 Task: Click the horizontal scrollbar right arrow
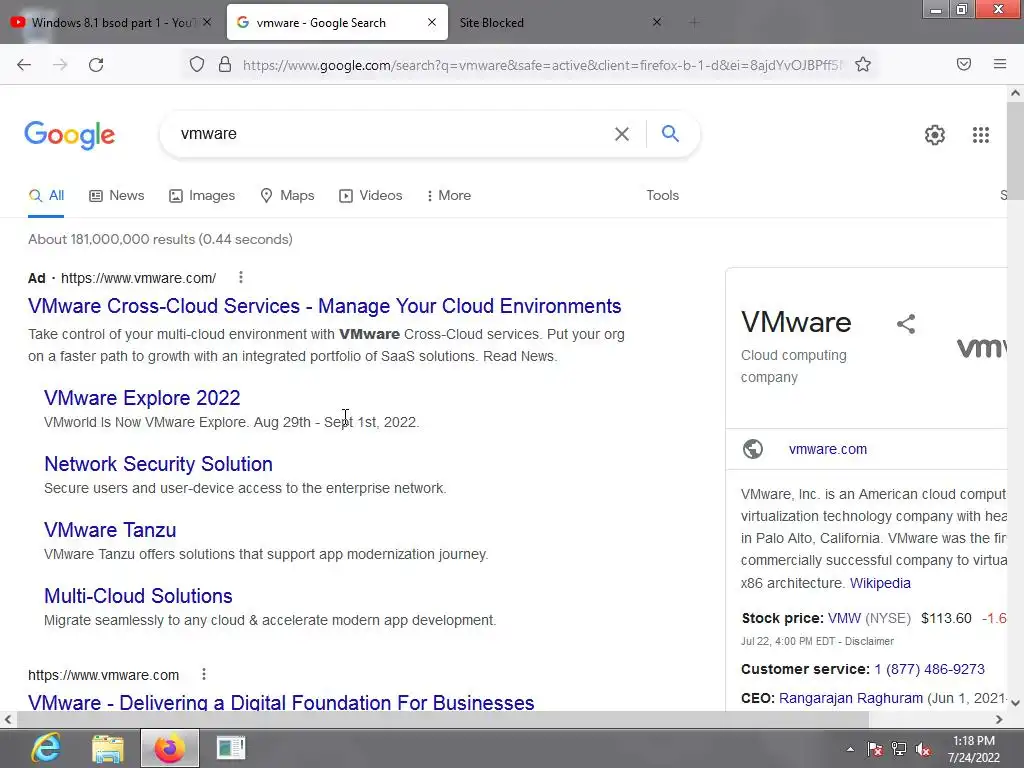point(999,720)
